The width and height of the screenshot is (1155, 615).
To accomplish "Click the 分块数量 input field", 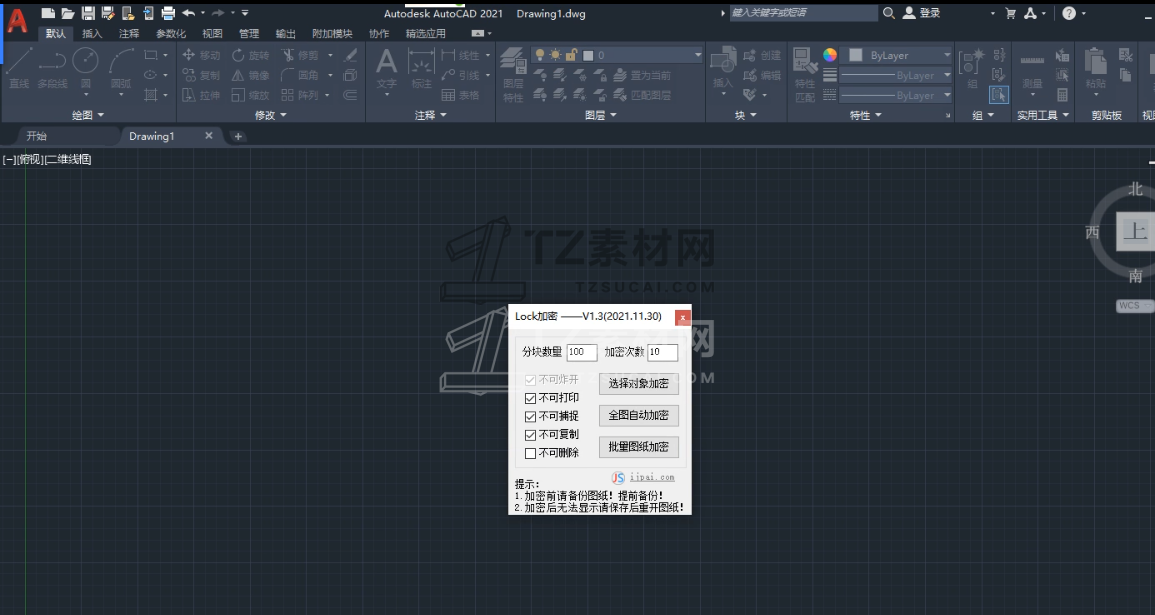I will point(581,352).
